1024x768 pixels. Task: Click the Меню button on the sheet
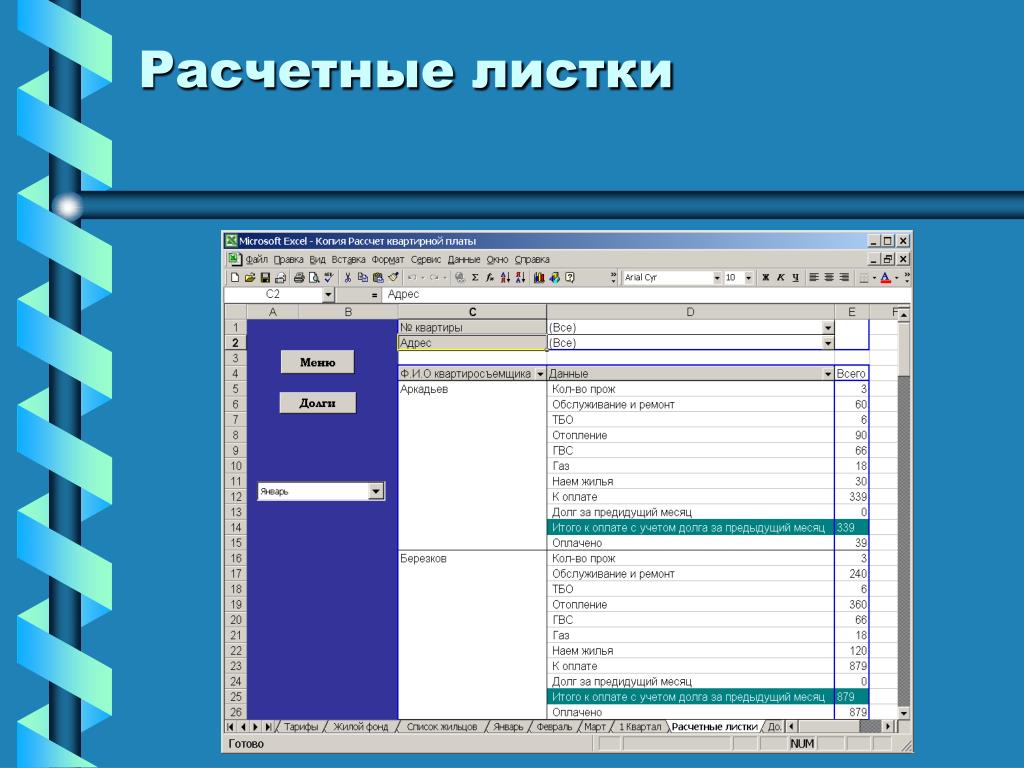click(x=317, y=362)
